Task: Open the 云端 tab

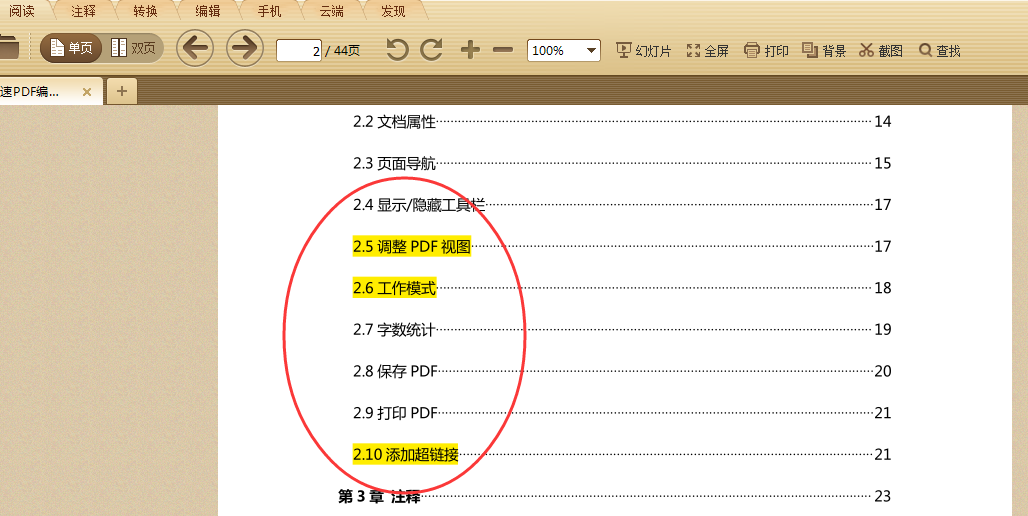Action: 331,11
